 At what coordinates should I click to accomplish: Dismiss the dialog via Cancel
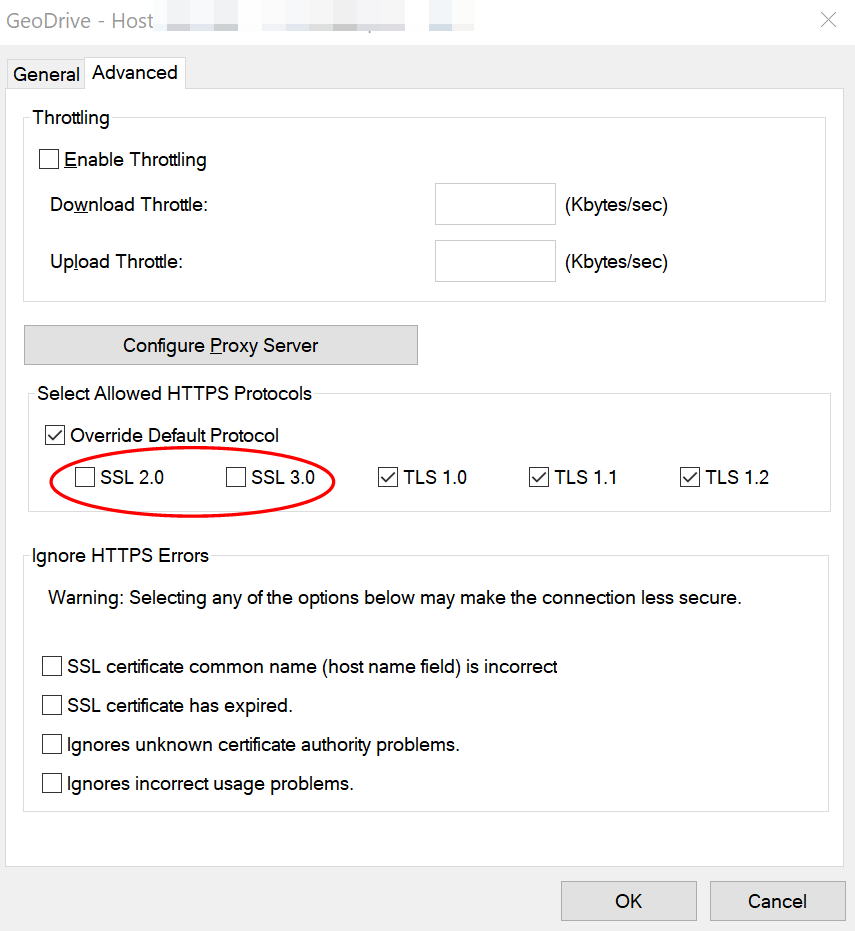coord(778,901)
